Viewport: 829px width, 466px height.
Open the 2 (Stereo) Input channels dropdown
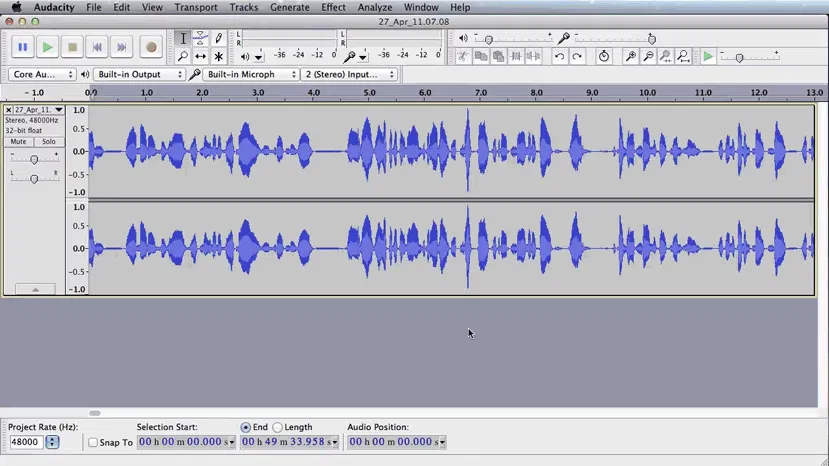tap(349, 75)
